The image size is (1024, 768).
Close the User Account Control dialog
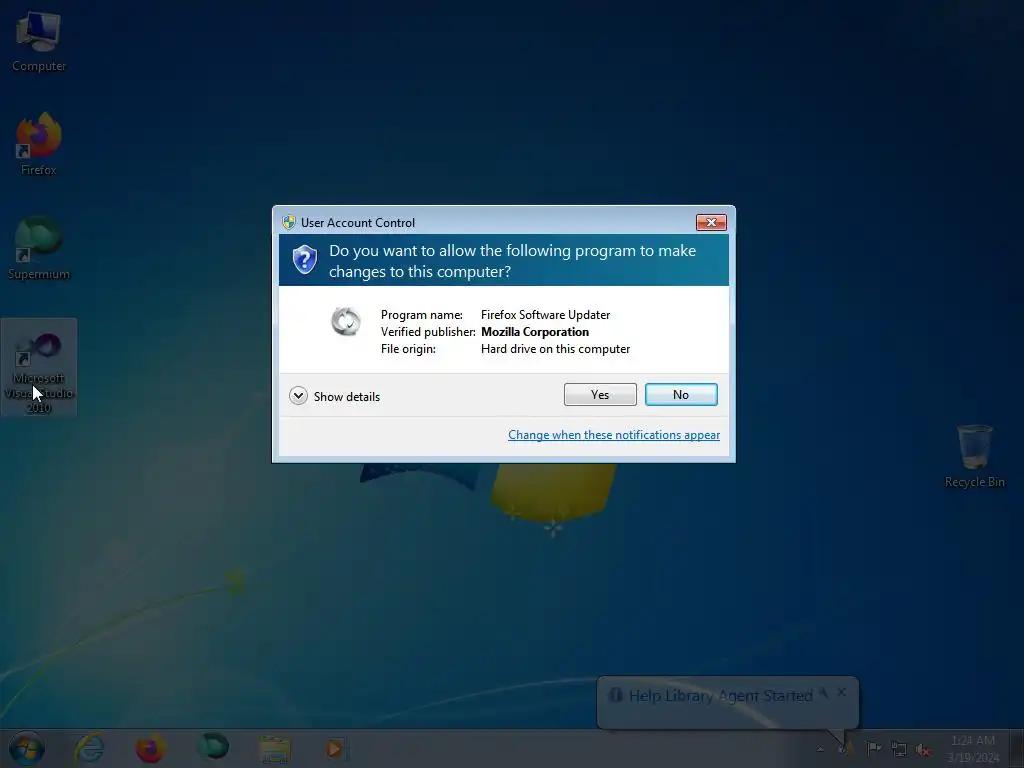tap(711, 223)
